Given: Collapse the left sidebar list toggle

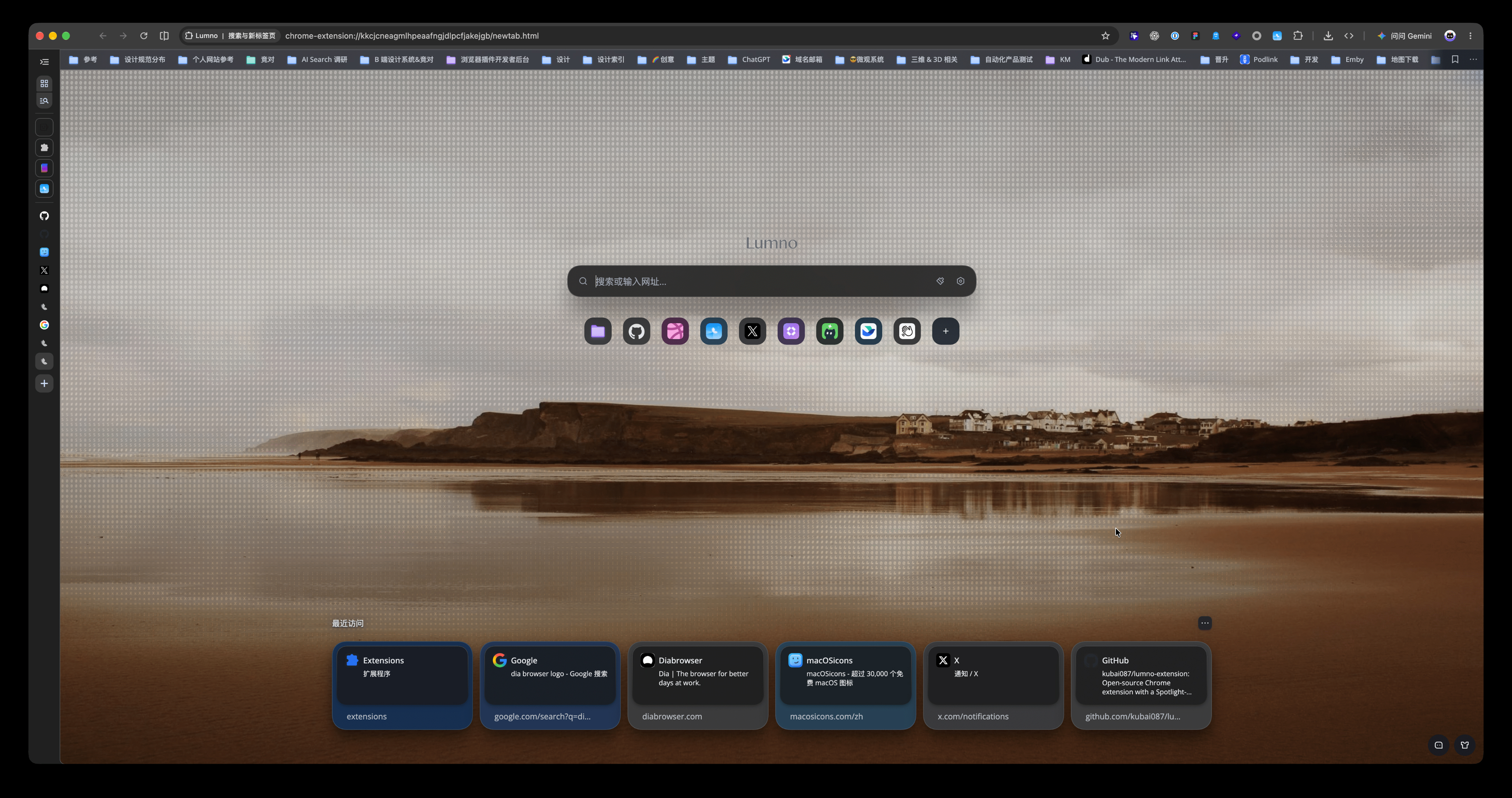Looking at the screenshot, I should pyautogui.click(x=44, y=62).
